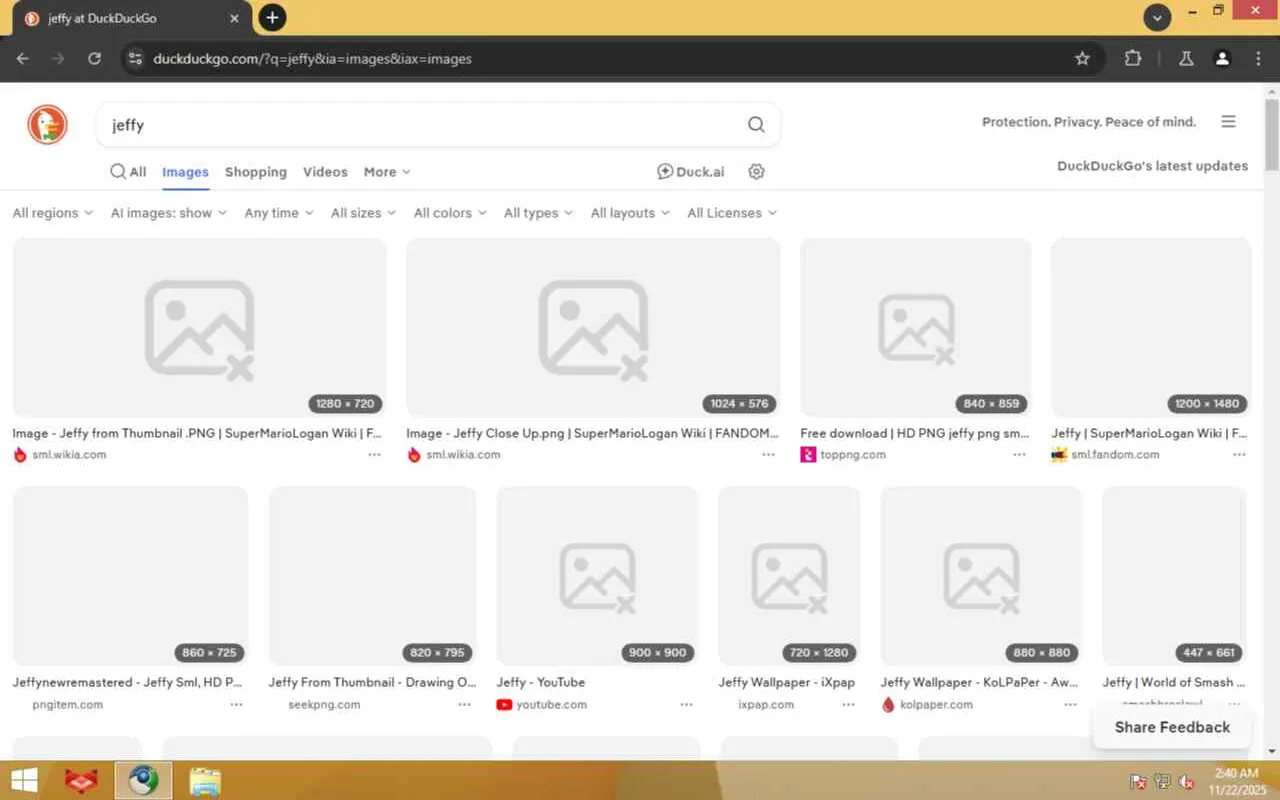1280x800 pixels.
Task: Open the 840 × 859 image thumbnail
Action: (916, 328)
